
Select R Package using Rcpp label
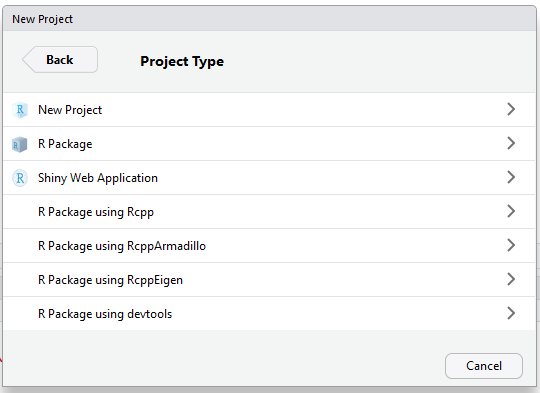click(96, 212)
